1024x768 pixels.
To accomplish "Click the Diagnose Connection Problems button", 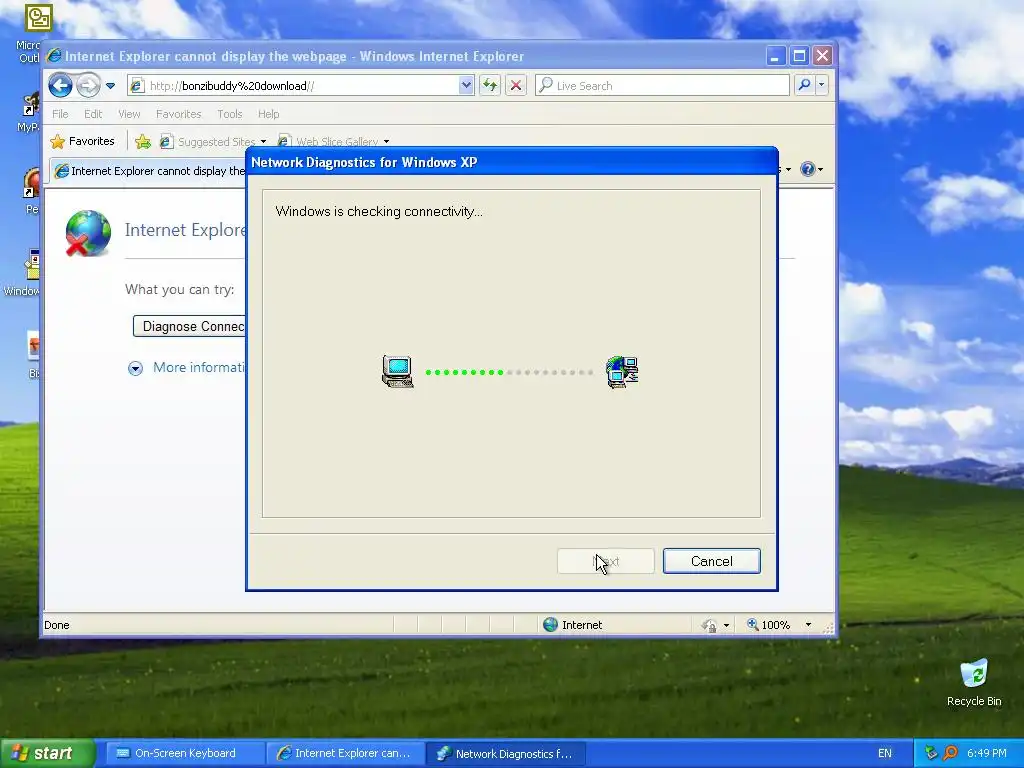I will pos(190,326).
